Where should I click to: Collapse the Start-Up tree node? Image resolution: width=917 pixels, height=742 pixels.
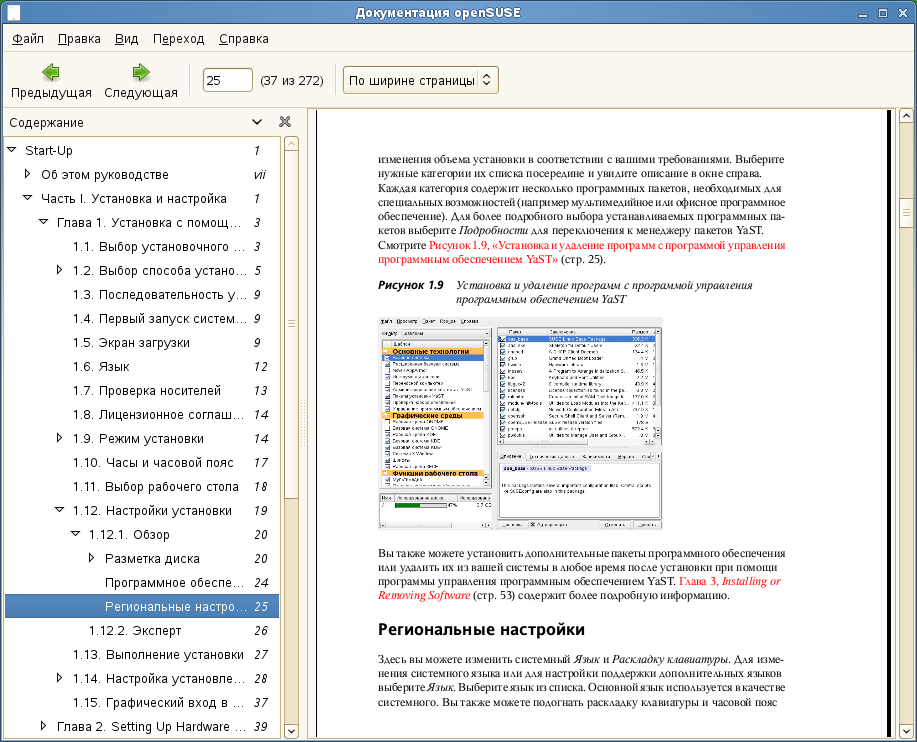pyautogui.click(x=12, y=151)
